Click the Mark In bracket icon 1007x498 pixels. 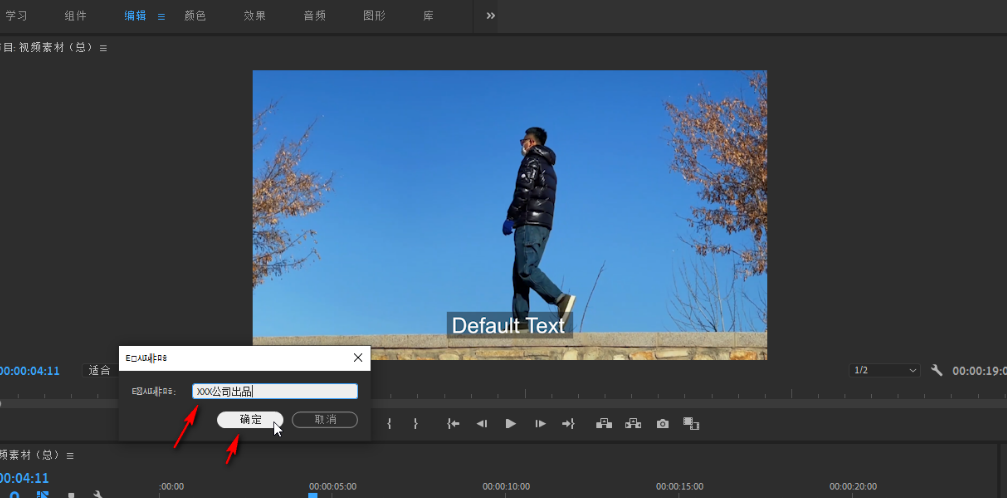(389, 424)
